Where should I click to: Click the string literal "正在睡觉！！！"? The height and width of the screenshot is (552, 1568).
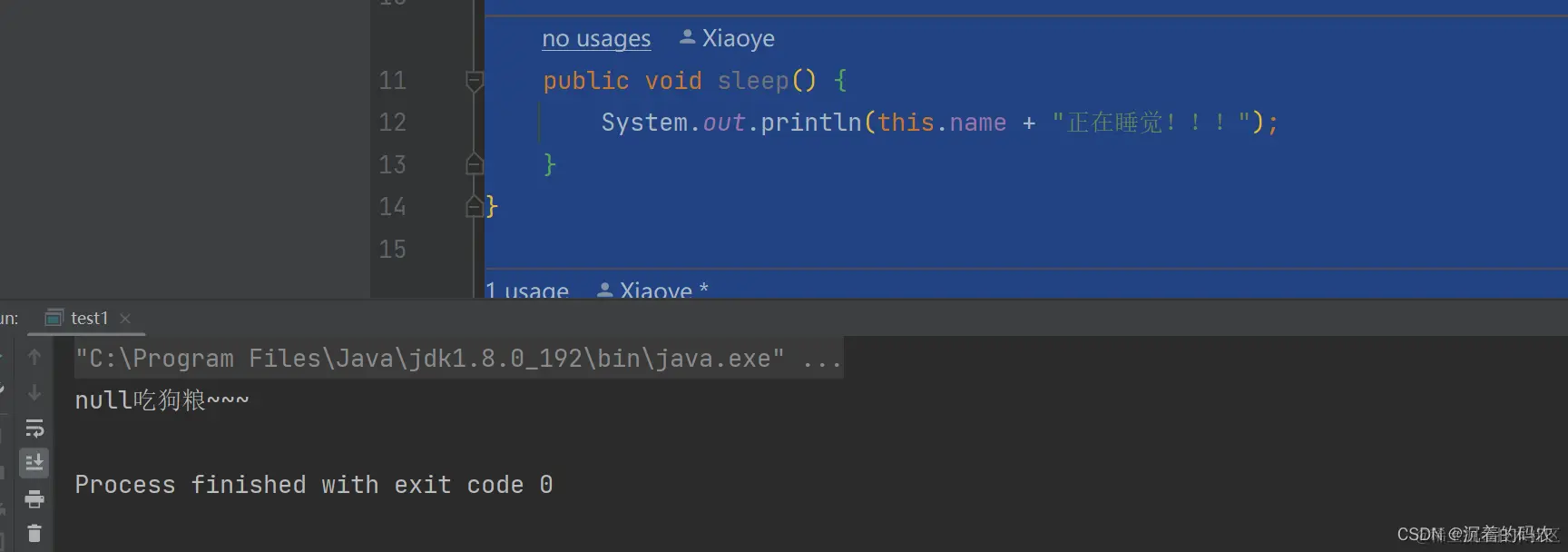point(1151,123)
